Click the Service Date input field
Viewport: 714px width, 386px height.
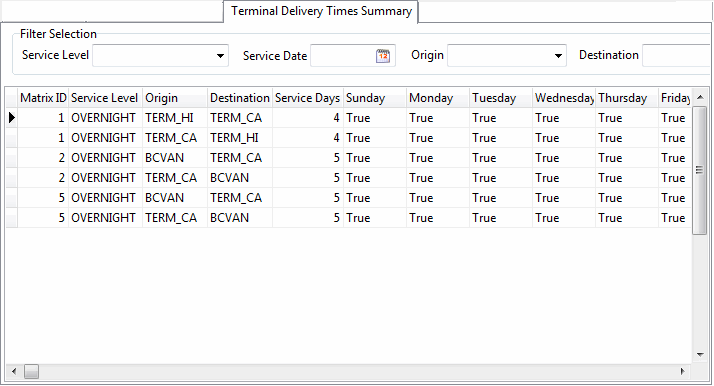click(343, 56)
